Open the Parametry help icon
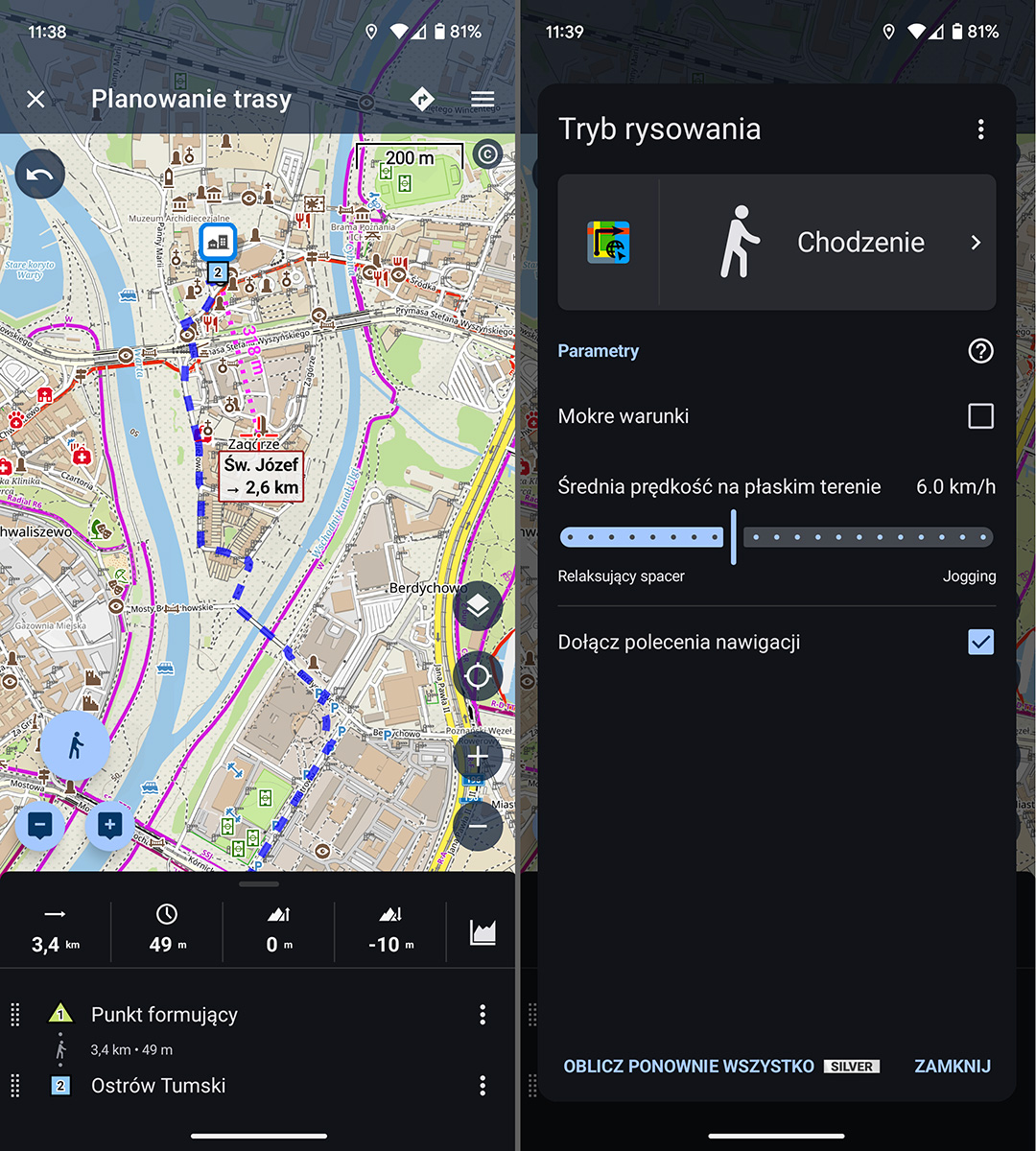Image resolution: width=1036 pixels, height=1151 pixels. (x=979, y=351)
